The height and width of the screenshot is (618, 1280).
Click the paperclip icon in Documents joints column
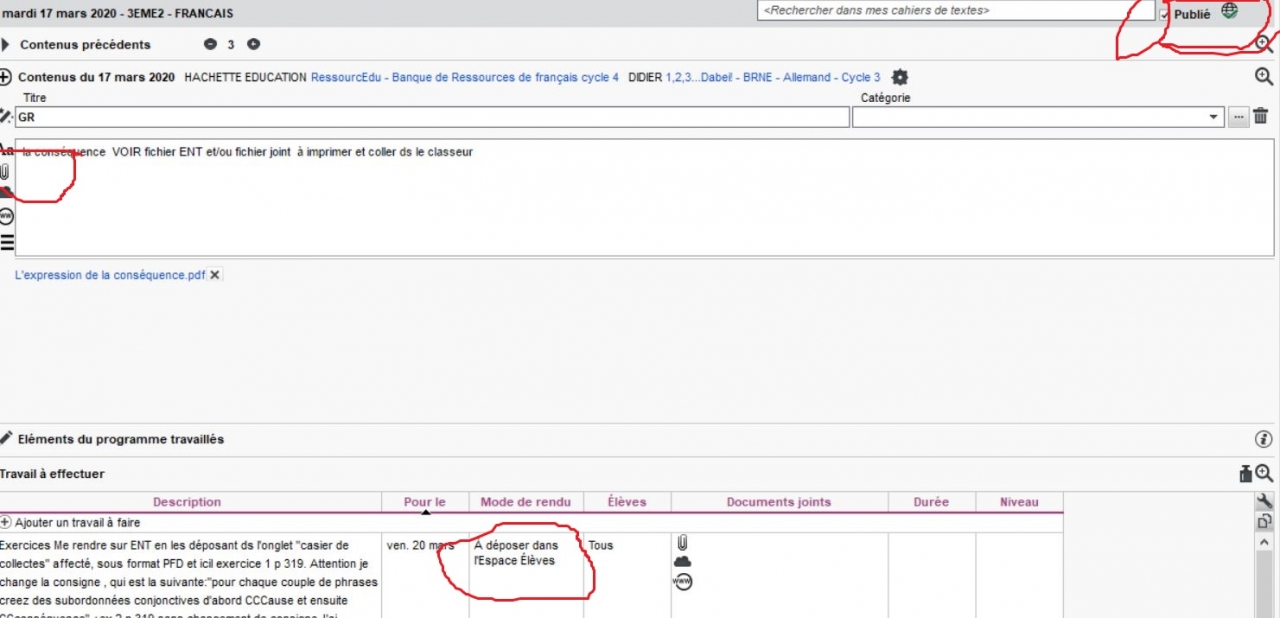[682, 543]
